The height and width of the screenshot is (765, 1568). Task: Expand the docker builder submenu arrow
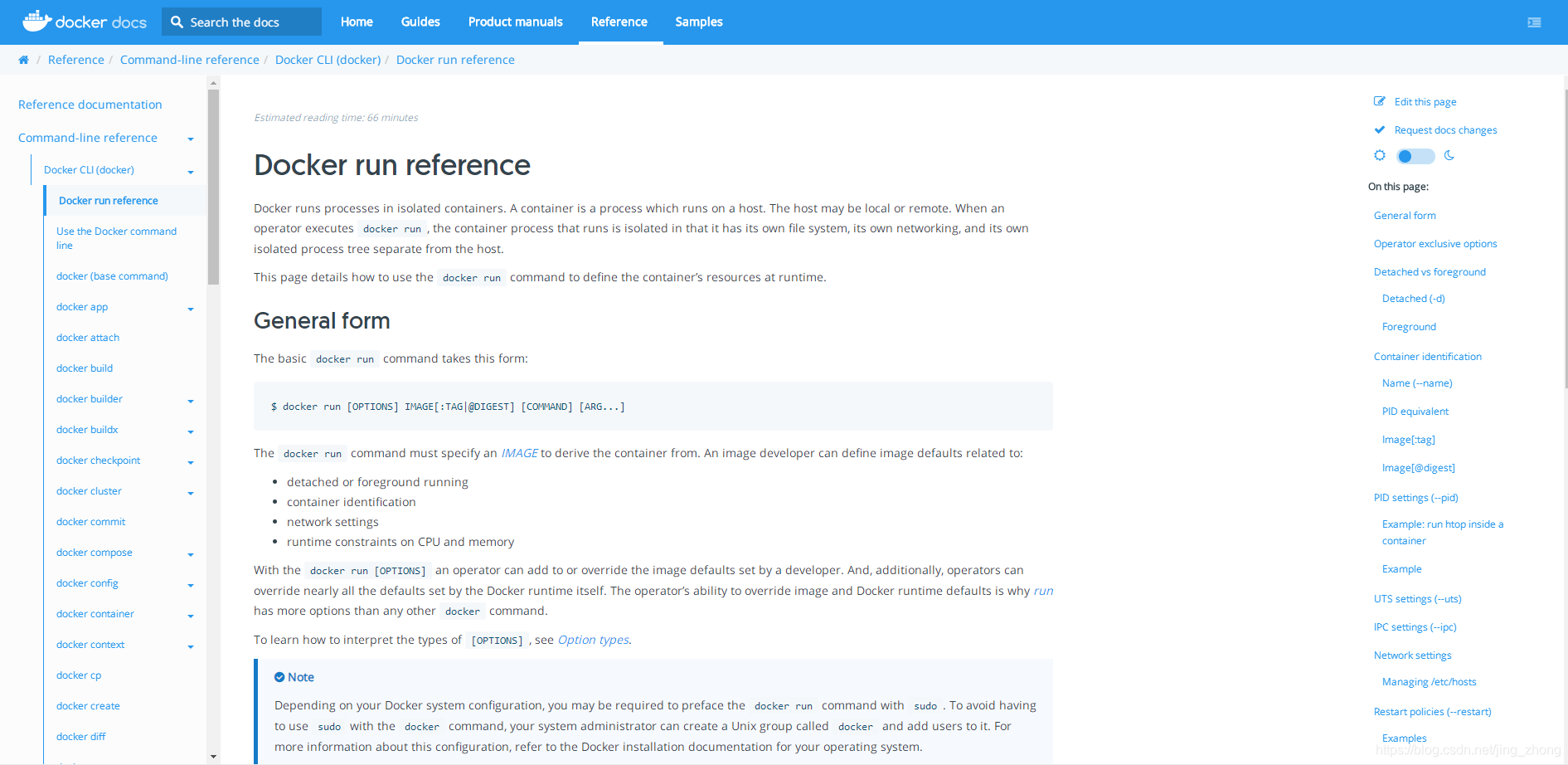(x=191, y=402)
